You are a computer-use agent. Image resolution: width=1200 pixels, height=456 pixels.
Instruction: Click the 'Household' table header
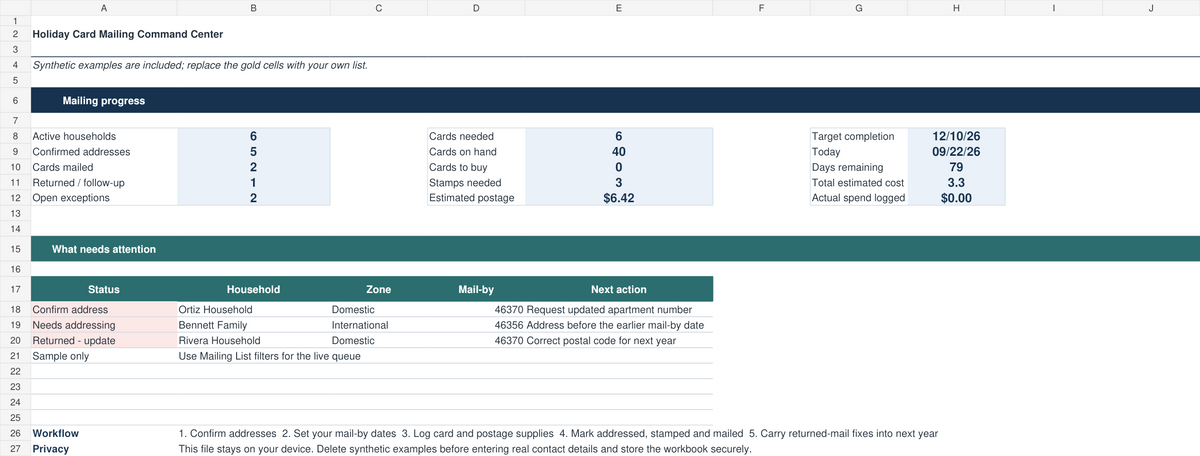tap(253, 289)
